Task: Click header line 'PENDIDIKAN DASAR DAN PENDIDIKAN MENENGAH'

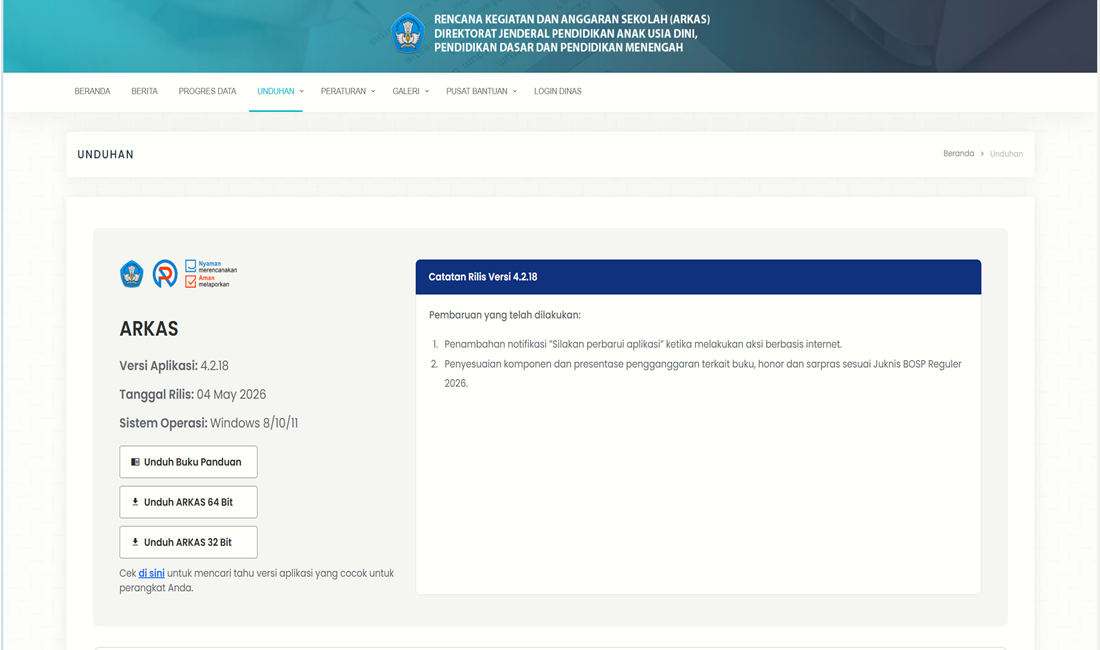Action: (x=558, y=48)
